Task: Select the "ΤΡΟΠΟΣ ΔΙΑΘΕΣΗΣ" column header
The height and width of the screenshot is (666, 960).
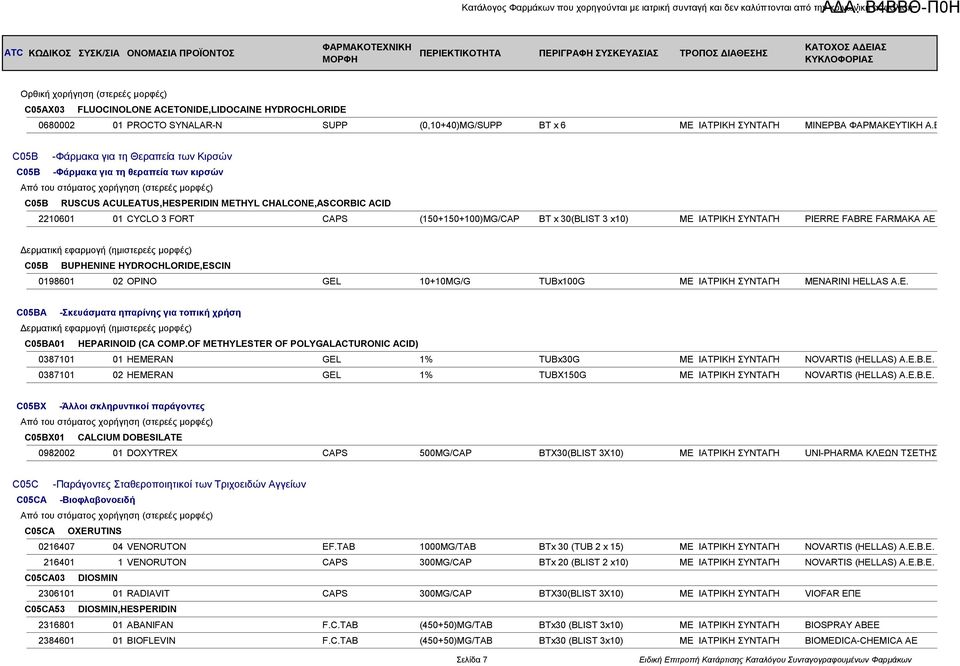Action: [723, 53]
